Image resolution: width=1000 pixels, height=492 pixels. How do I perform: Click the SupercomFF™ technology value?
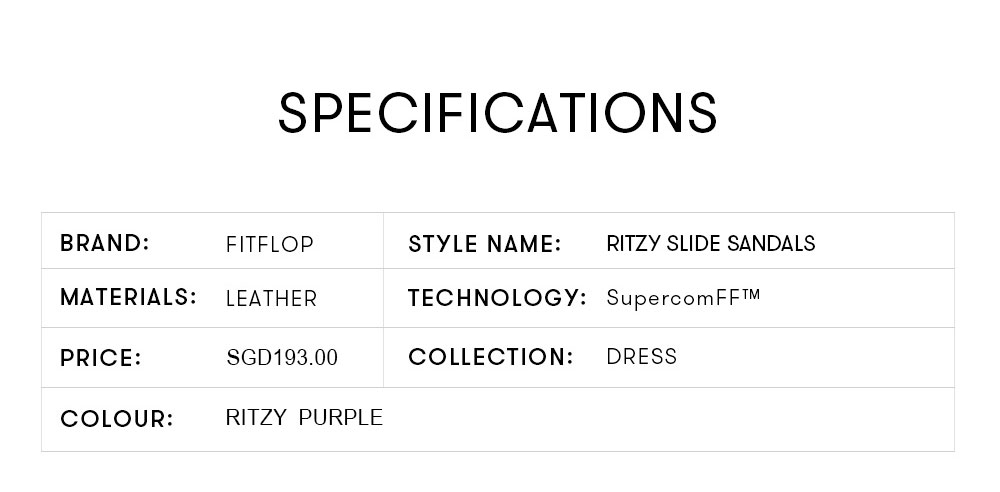(684, 298)
